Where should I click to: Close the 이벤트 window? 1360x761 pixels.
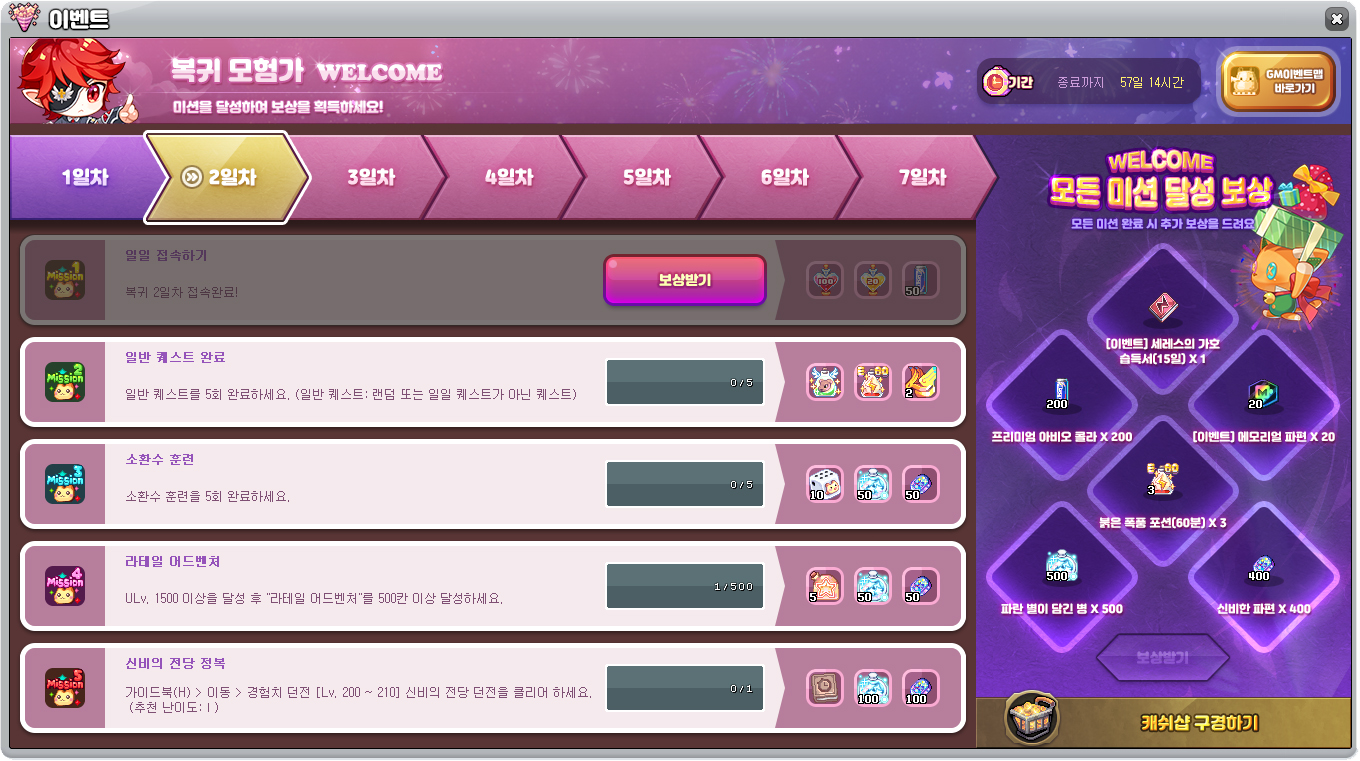click(x=1335, y=18)
